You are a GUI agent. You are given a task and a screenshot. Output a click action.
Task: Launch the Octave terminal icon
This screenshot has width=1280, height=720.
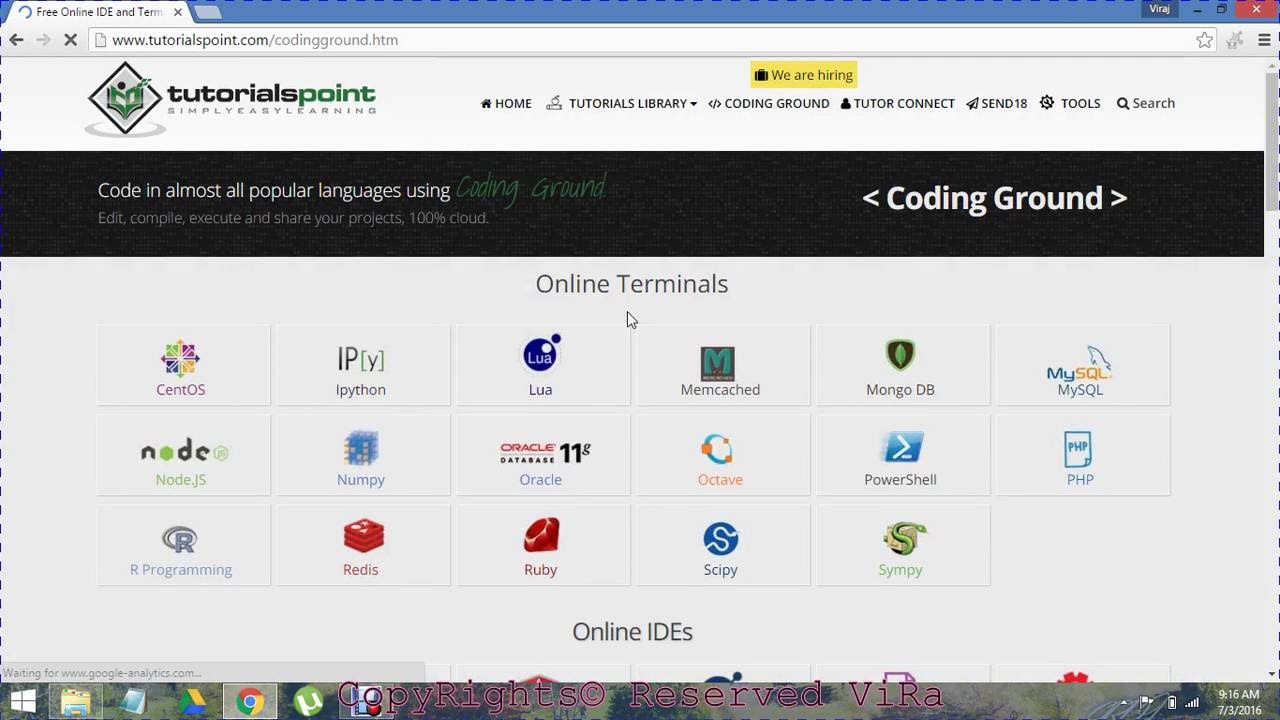(x=717, y=449)
